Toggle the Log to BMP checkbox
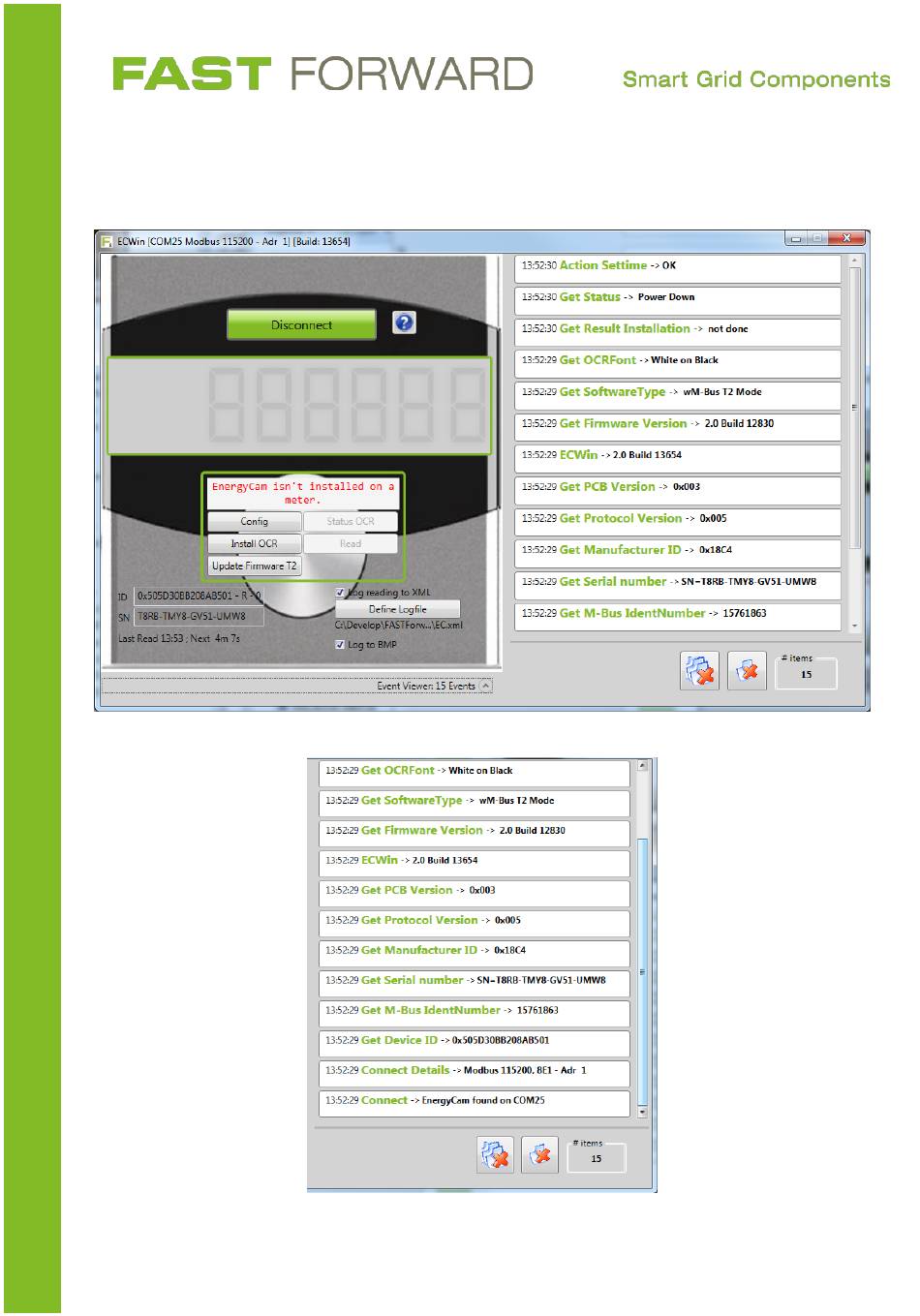This screenshot has width=920, height=1316. coord(340,645)
